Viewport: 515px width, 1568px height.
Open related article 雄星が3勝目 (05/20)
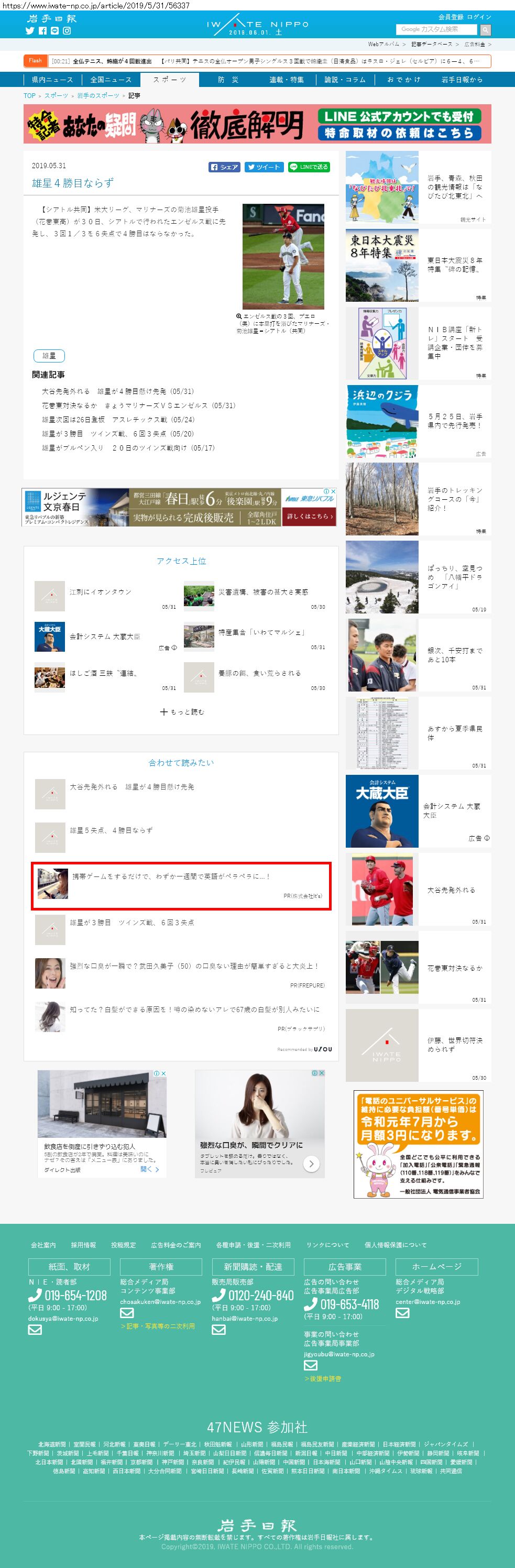point(117,434)
